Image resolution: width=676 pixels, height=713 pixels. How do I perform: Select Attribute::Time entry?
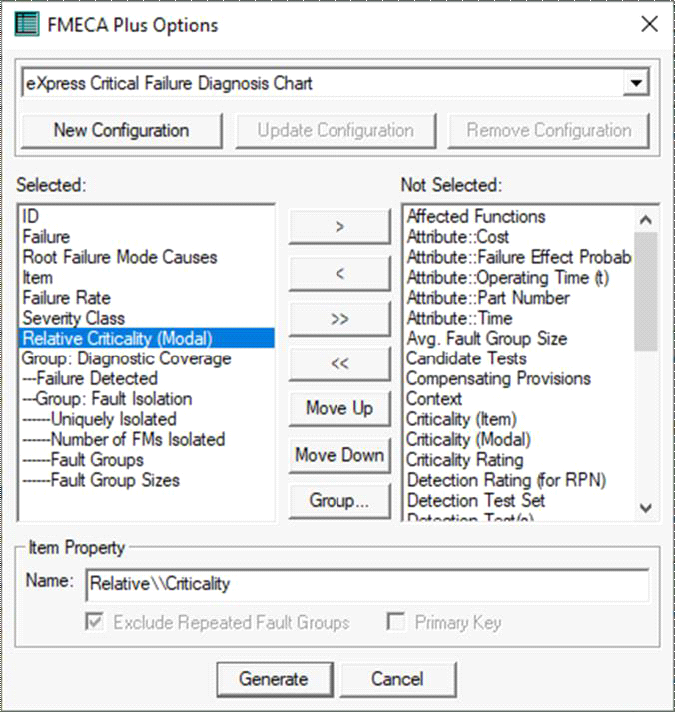coord(519,318)
